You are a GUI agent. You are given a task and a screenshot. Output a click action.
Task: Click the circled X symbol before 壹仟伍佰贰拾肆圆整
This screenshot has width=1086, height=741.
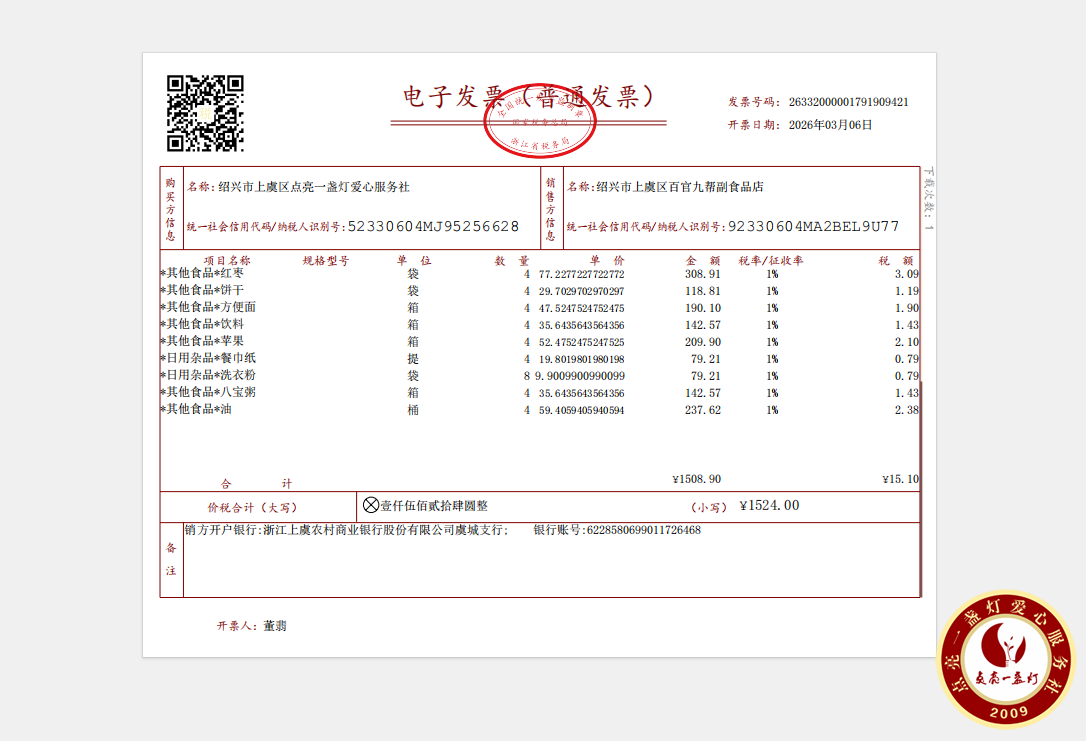(370, 506)
